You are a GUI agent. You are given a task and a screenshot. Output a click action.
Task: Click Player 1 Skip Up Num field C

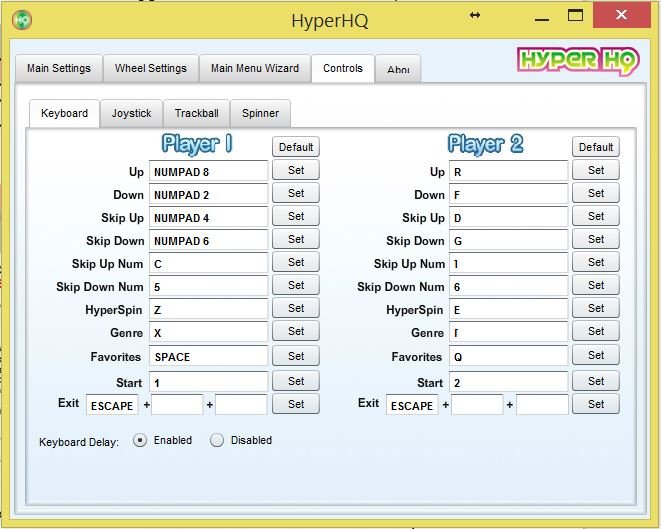(208, 263)
